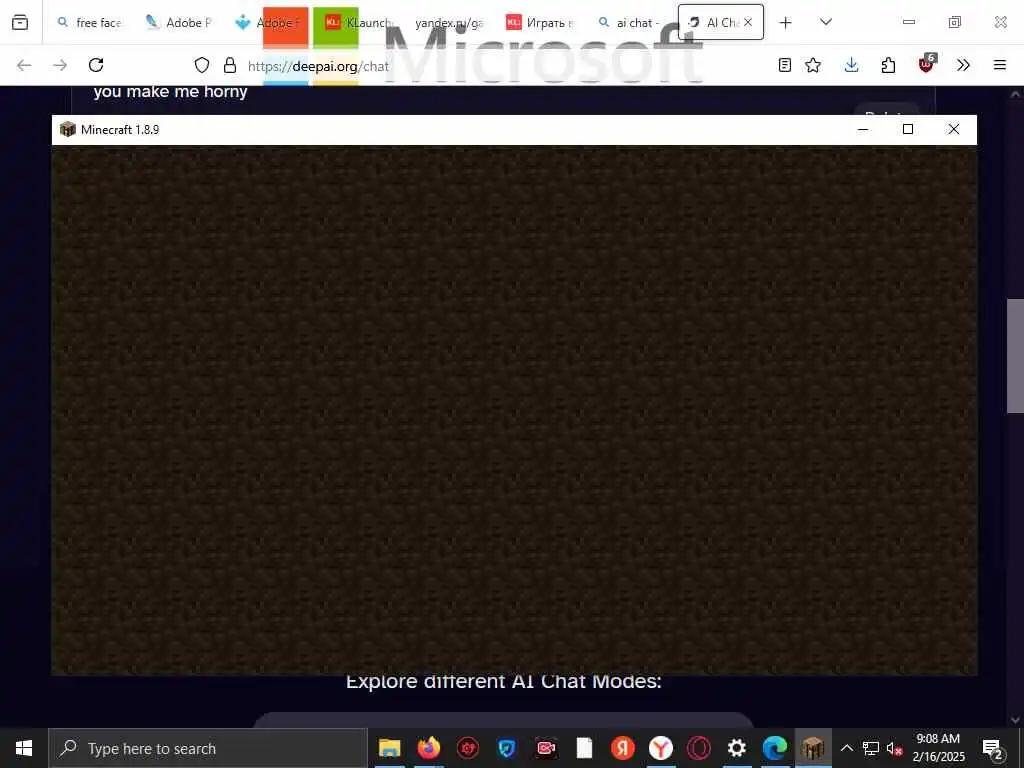1024x768 pixels.
Task: Click the Minecraft 1.8.9 window title
Action: pos(120,129)
